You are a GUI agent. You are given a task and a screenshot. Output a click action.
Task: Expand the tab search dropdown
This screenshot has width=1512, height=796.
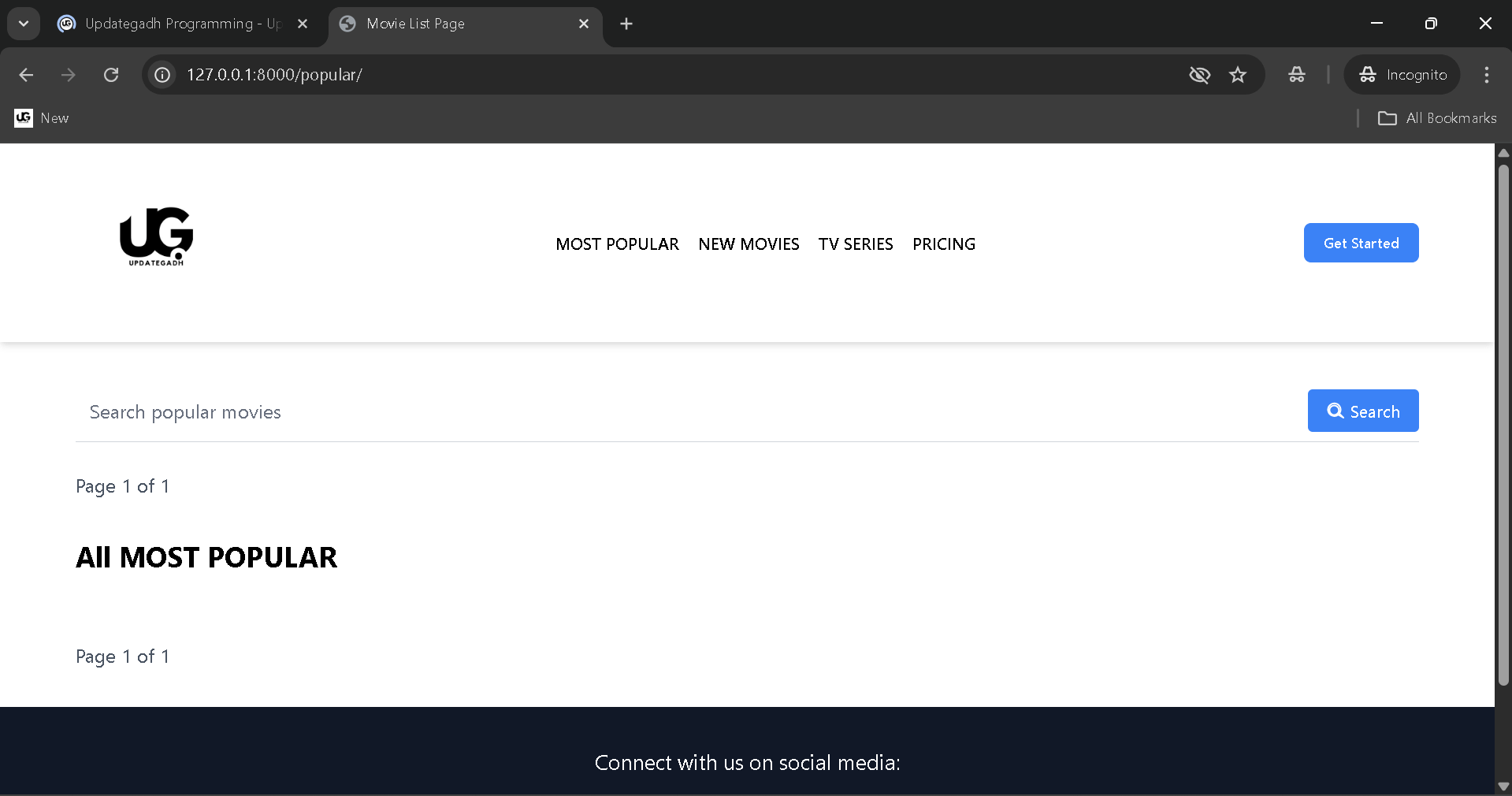click(24, 24)
